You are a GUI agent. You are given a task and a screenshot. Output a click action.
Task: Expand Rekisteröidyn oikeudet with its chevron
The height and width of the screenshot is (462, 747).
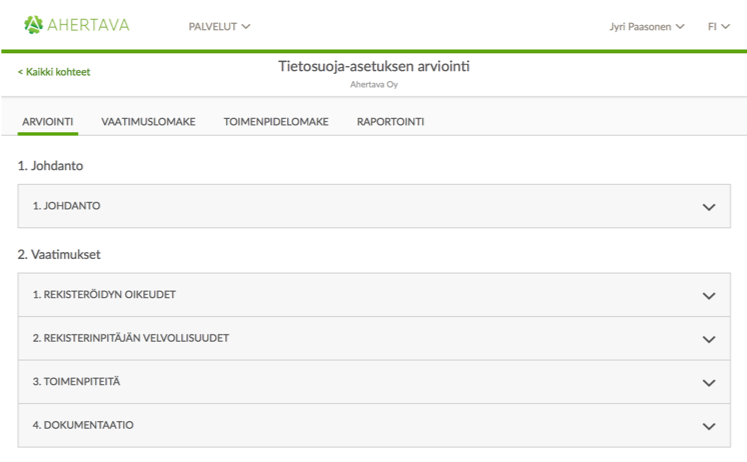(709, 295)
